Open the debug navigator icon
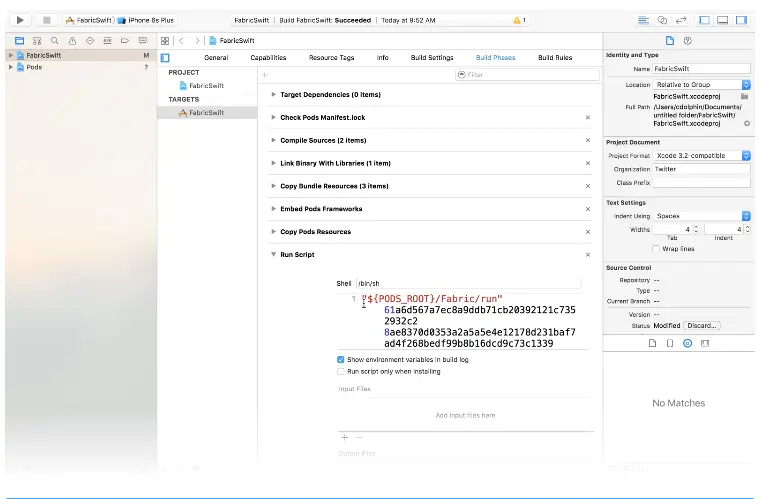763x499 pixels. click(107, 41)
